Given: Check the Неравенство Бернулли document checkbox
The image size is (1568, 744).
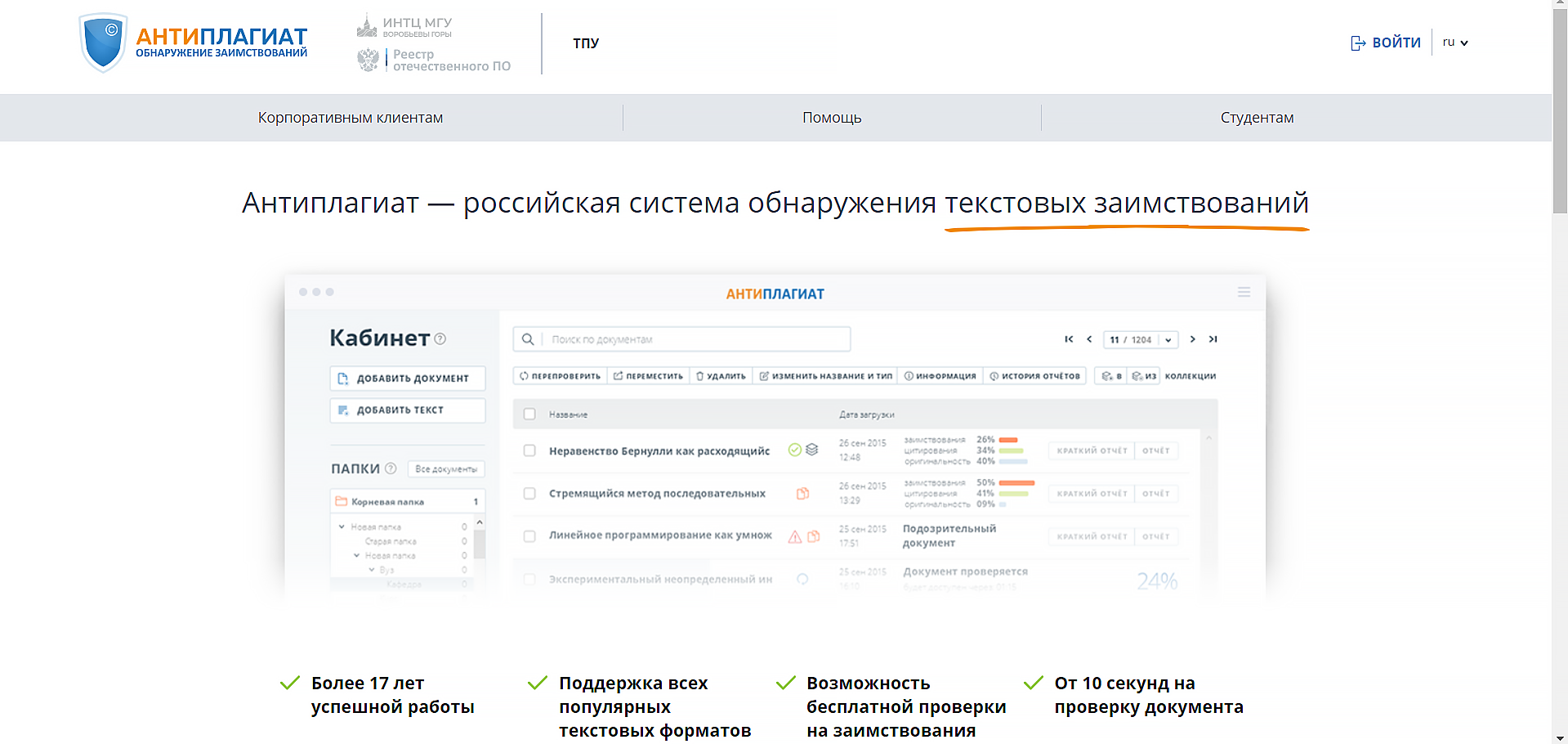Looking at the screenshot, I should tap(529, 450).
